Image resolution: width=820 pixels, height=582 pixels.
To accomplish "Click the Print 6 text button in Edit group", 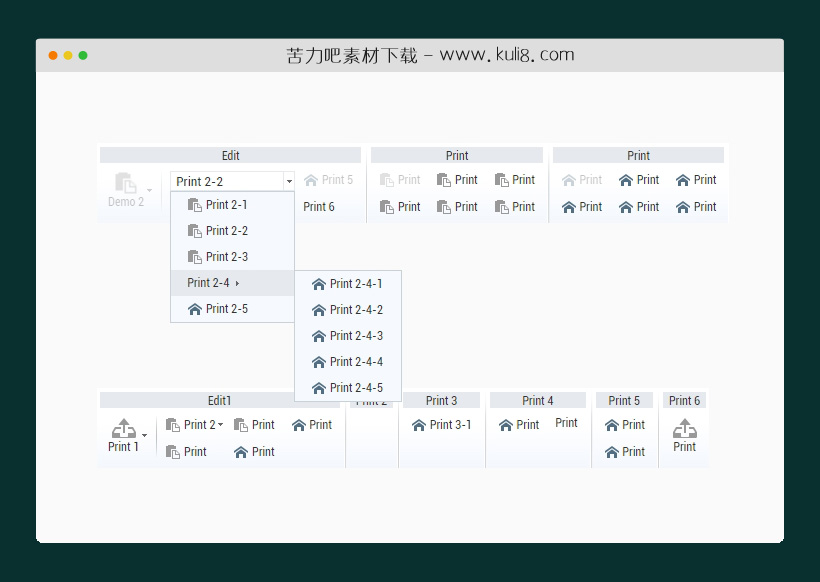I will [x=319, y=207].
